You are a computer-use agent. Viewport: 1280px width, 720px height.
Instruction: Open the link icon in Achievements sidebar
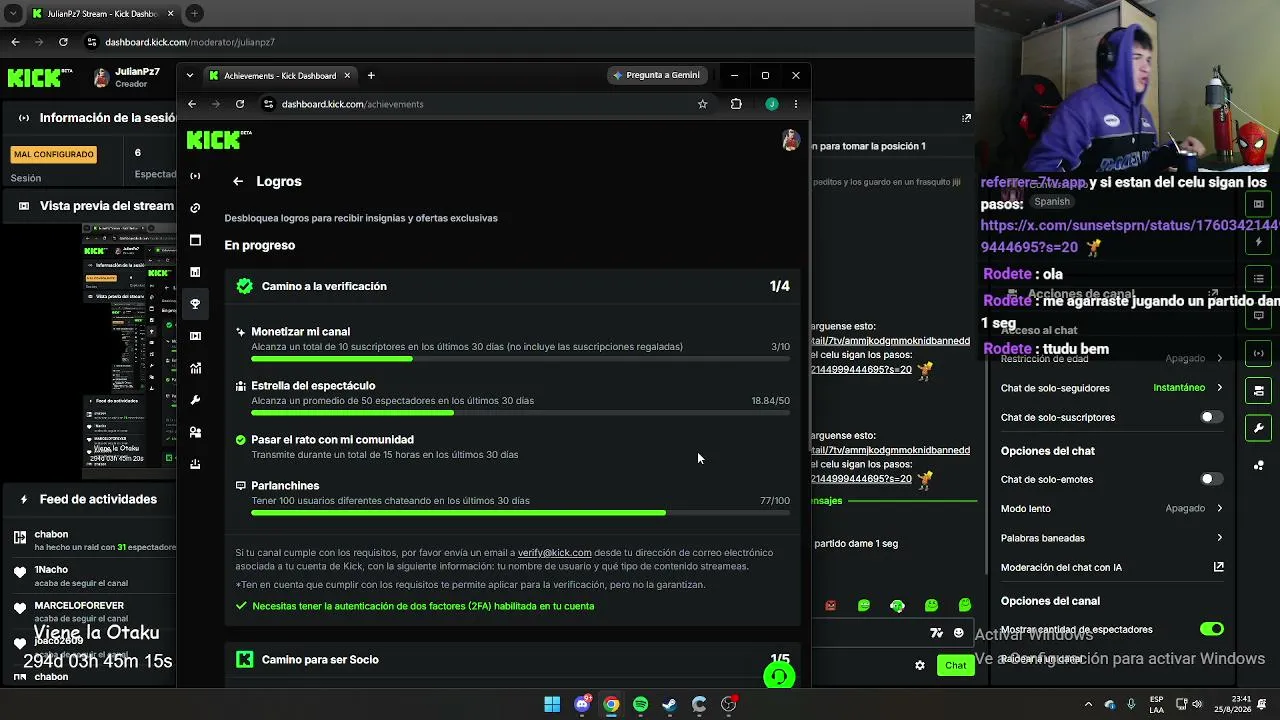click(195, 208)
